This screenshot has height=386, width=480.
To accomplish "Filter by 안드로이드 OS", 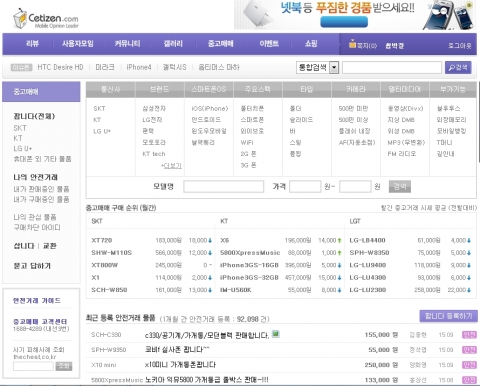I will 206,120.
